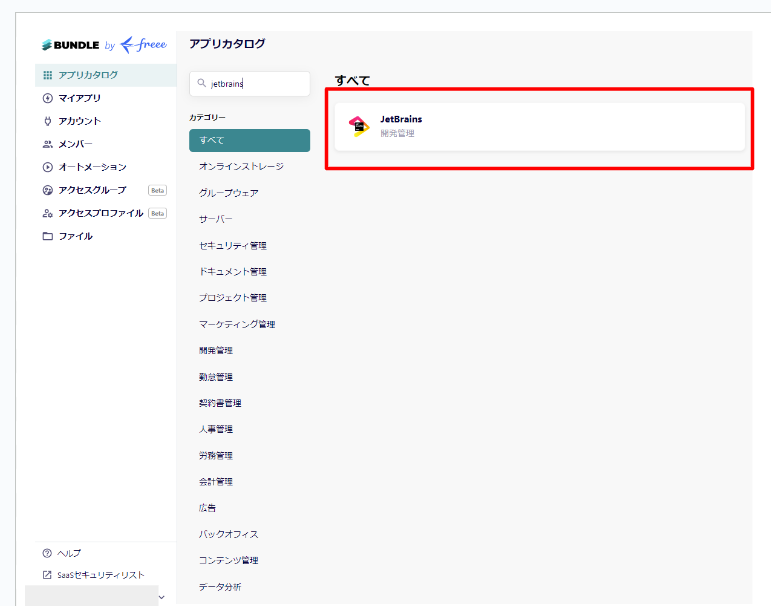The height and width of the screenshot is (606, 771).
Task: Click the マイアプリ sidebar icon
Action: click(48, 98)
